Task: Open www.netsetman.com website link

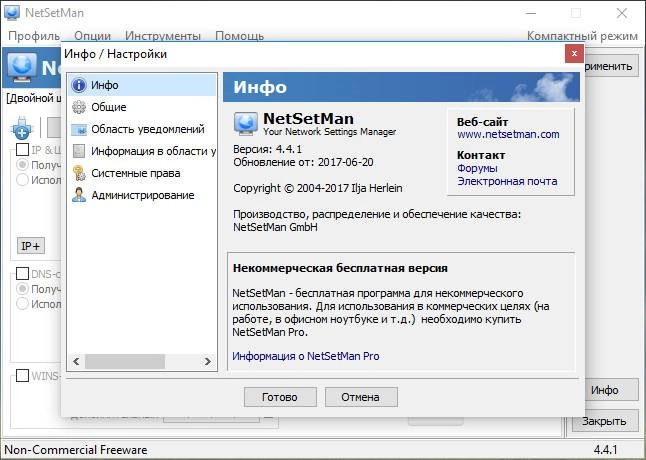Action: [x=508, y=134]
